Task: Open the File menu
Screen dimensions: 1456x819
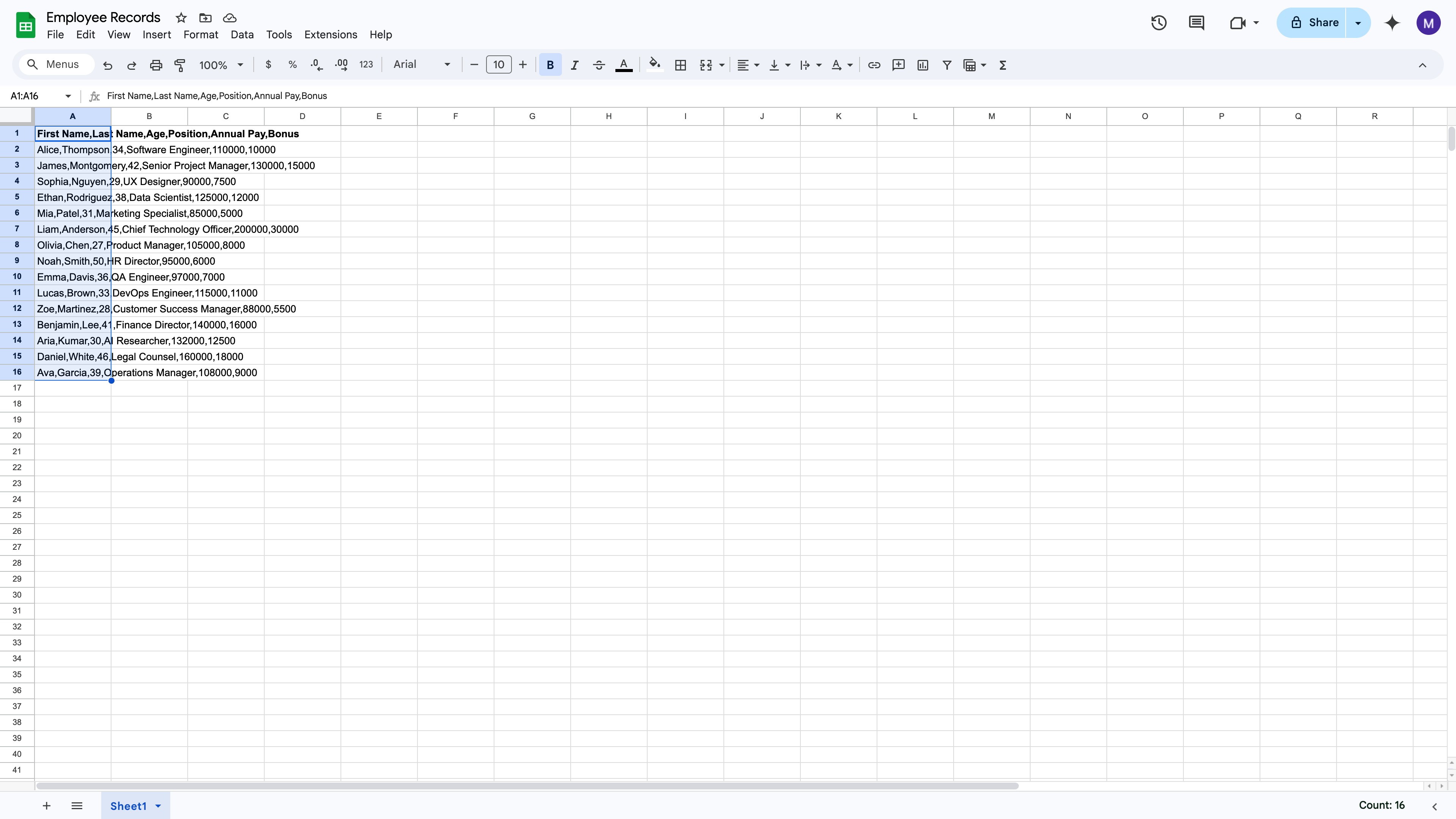Action: (55, 35)
